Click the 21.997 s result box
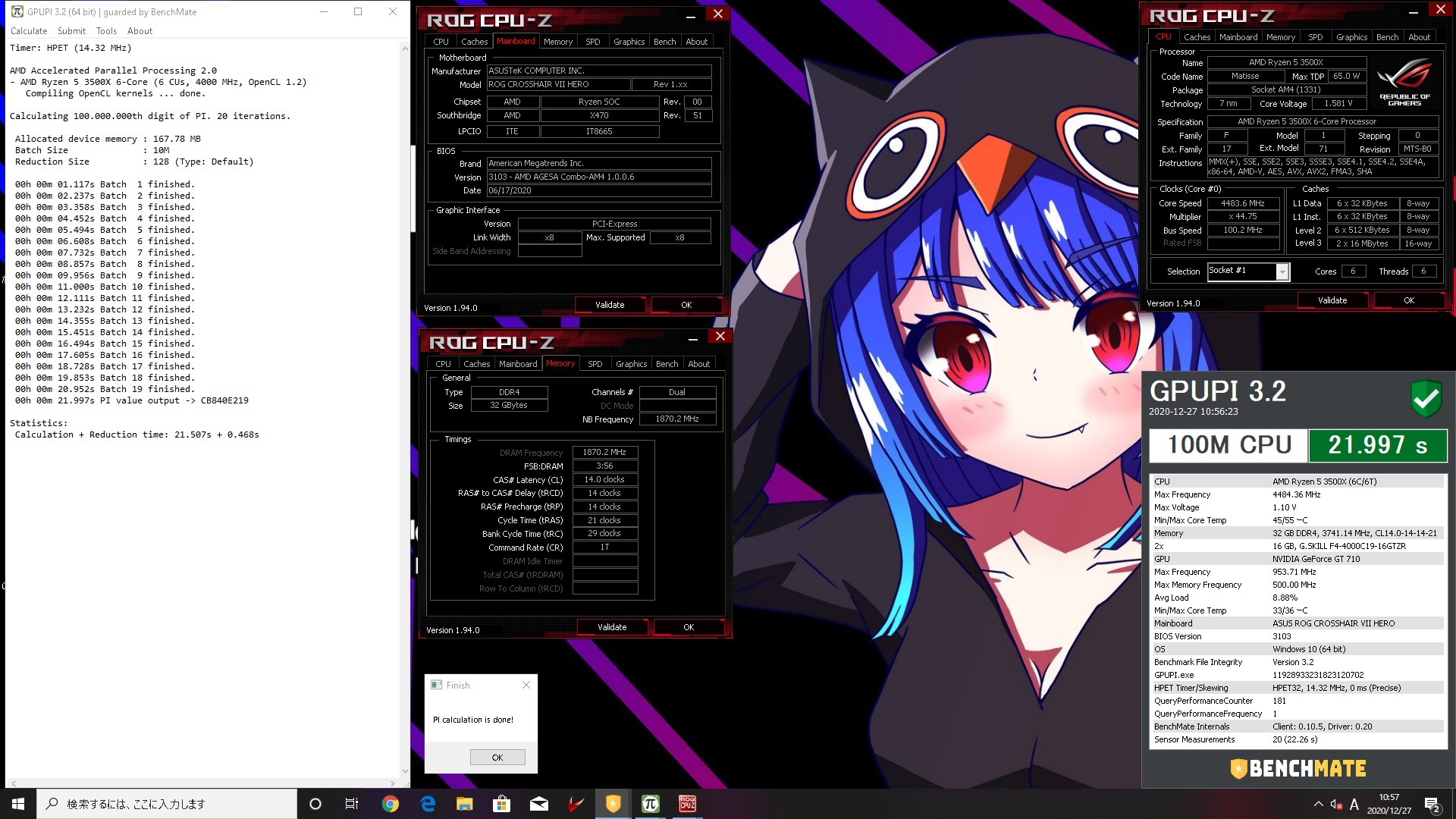This screenshot has width=1456, height=819. click(1378, 445)
